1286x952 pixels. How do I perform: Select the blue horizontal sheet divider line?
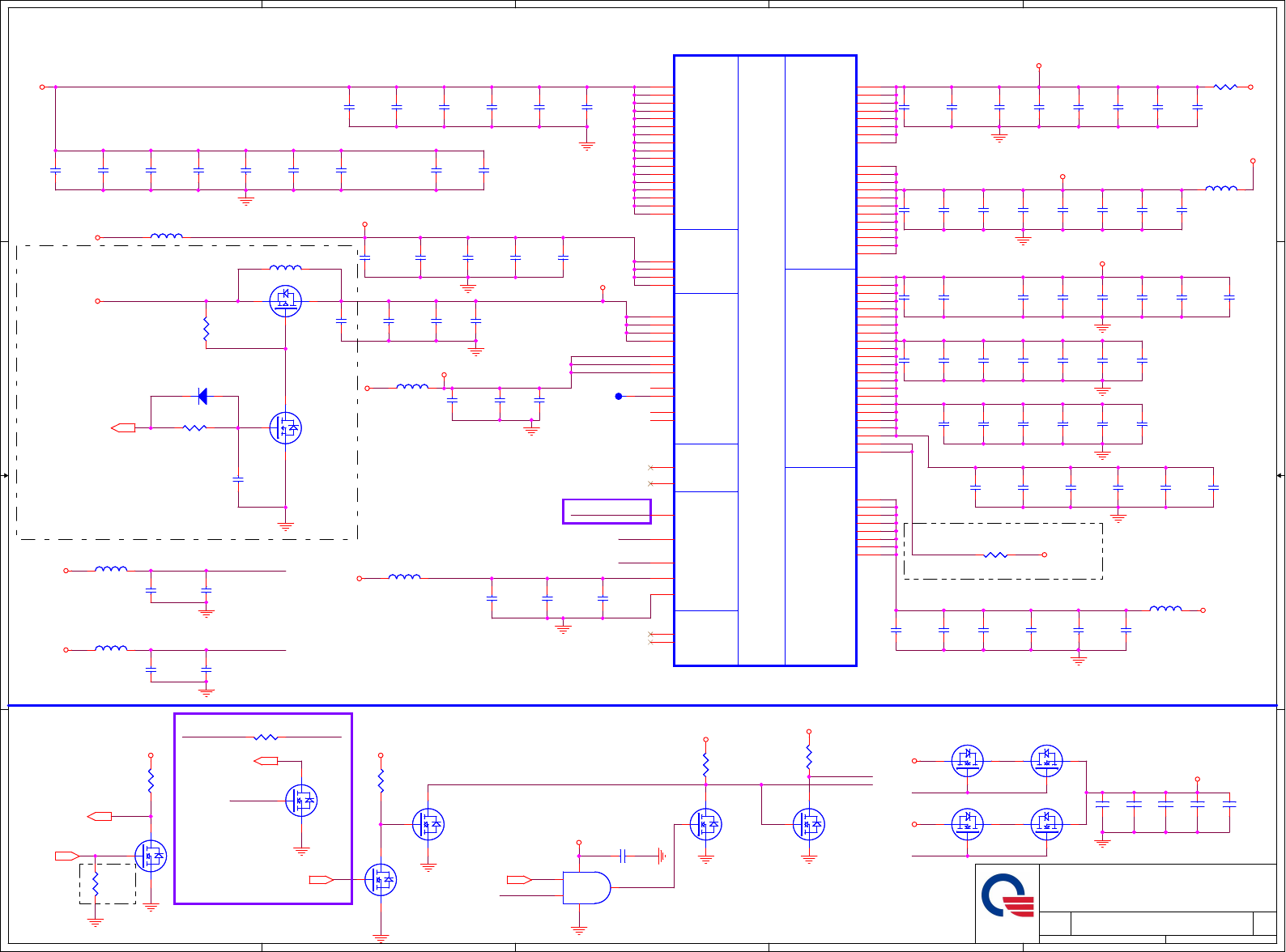642,705
